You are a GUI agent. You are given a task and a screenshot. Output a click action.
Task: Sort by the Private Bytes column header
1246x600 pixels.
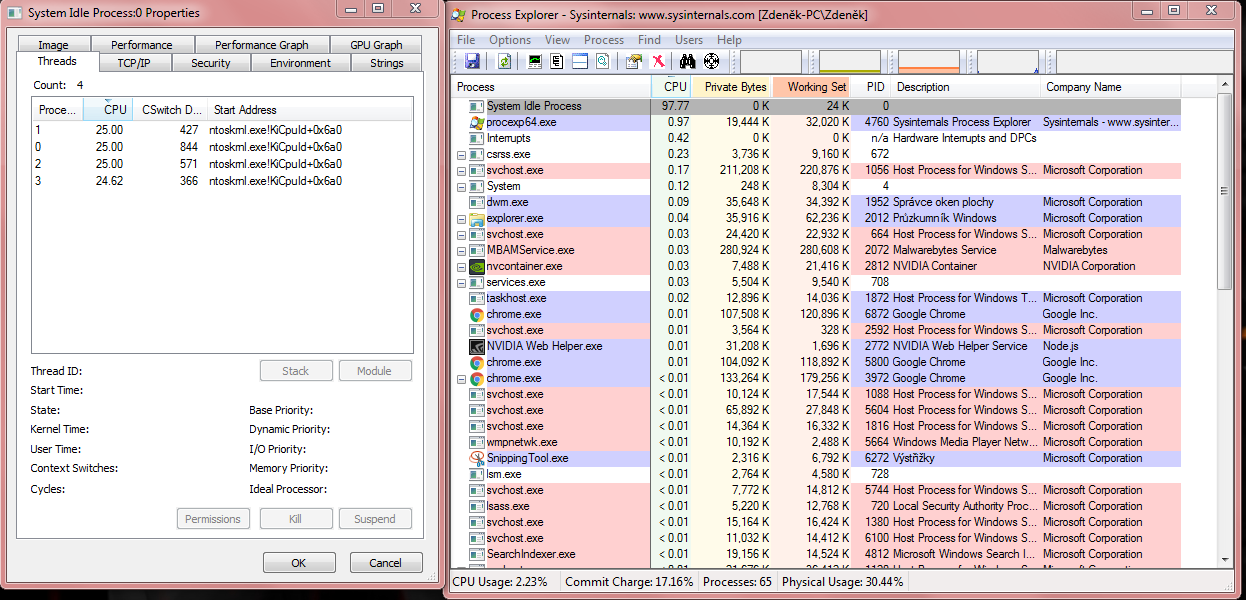click(x=734, y=87)
